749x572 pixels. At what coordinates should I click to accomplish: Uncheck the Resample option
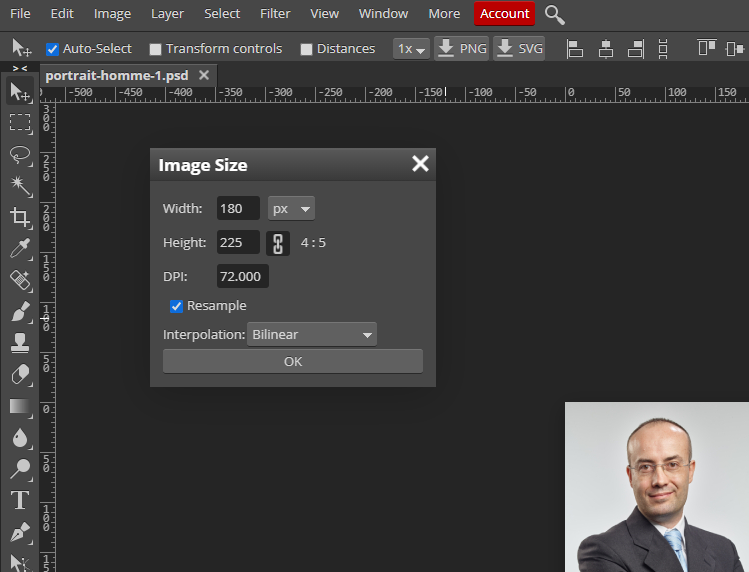(x=177, y=306)
